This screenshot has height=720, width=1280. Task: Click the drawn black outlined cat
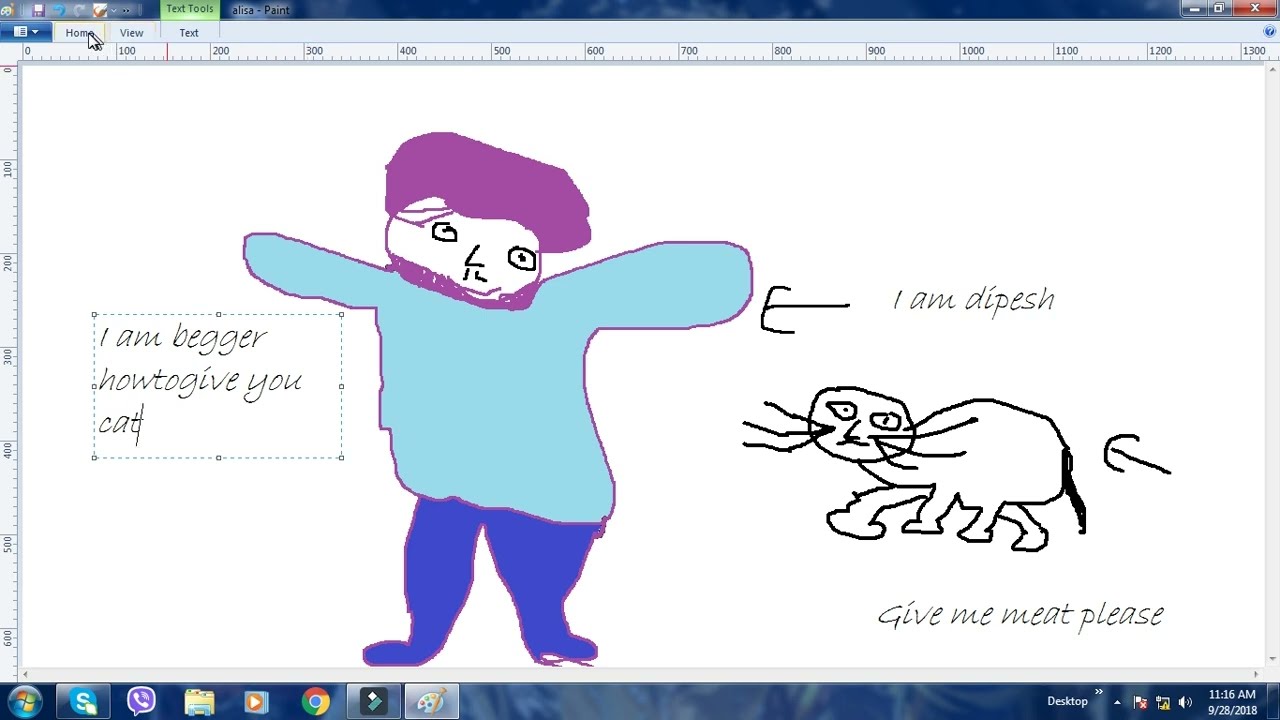point(915,468)
